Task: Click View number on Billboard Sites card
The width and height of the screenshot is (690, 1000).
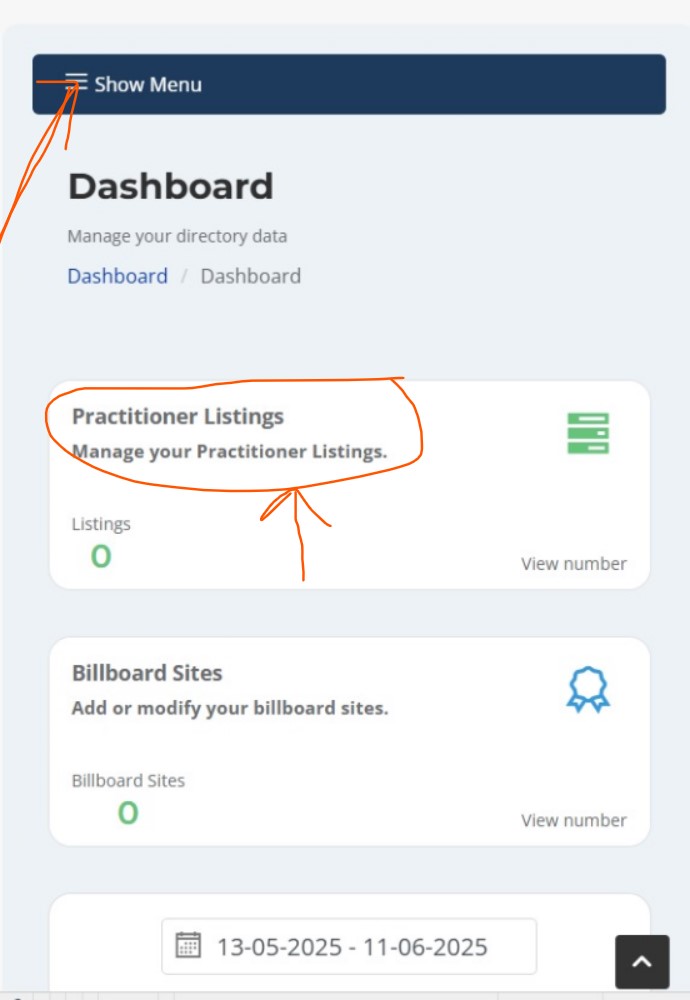Action: [574, 820]
